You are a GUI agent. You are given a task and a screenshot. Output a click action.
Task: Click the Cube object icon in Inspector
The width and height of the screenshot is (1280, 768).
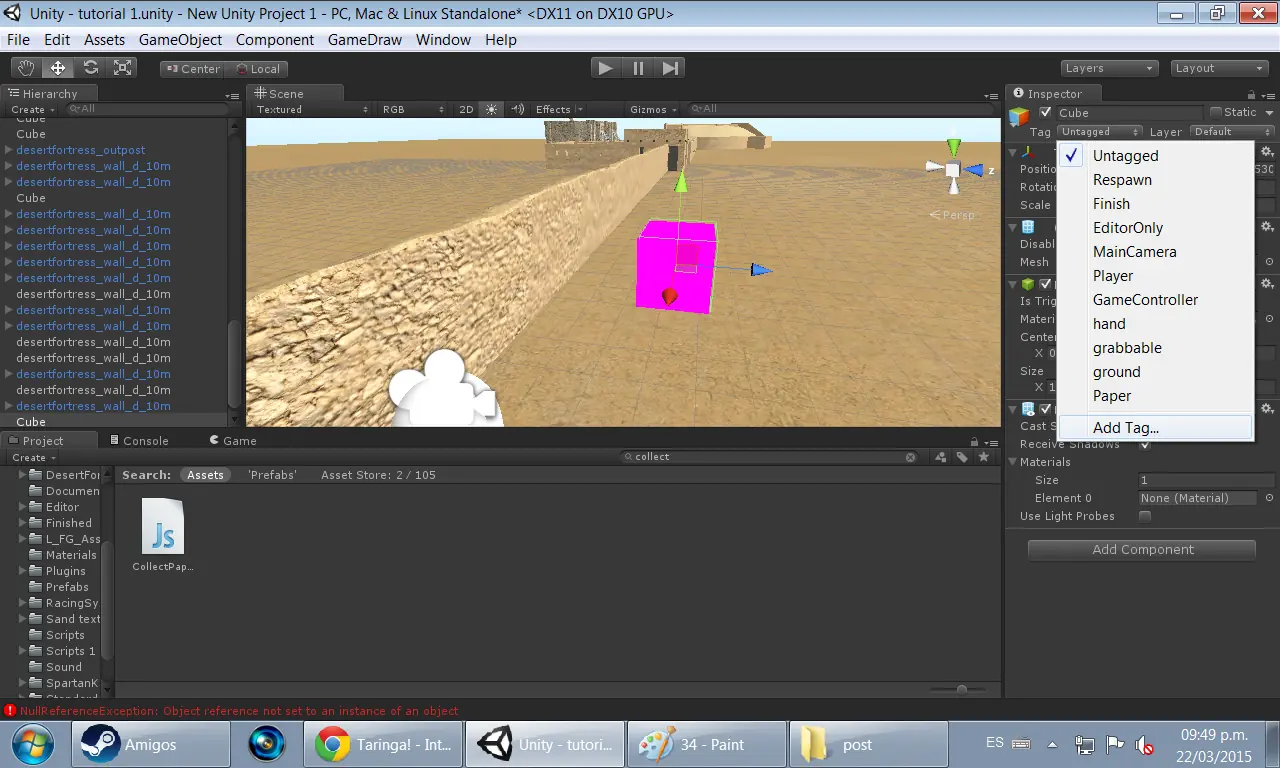(x=1019, y=117)
